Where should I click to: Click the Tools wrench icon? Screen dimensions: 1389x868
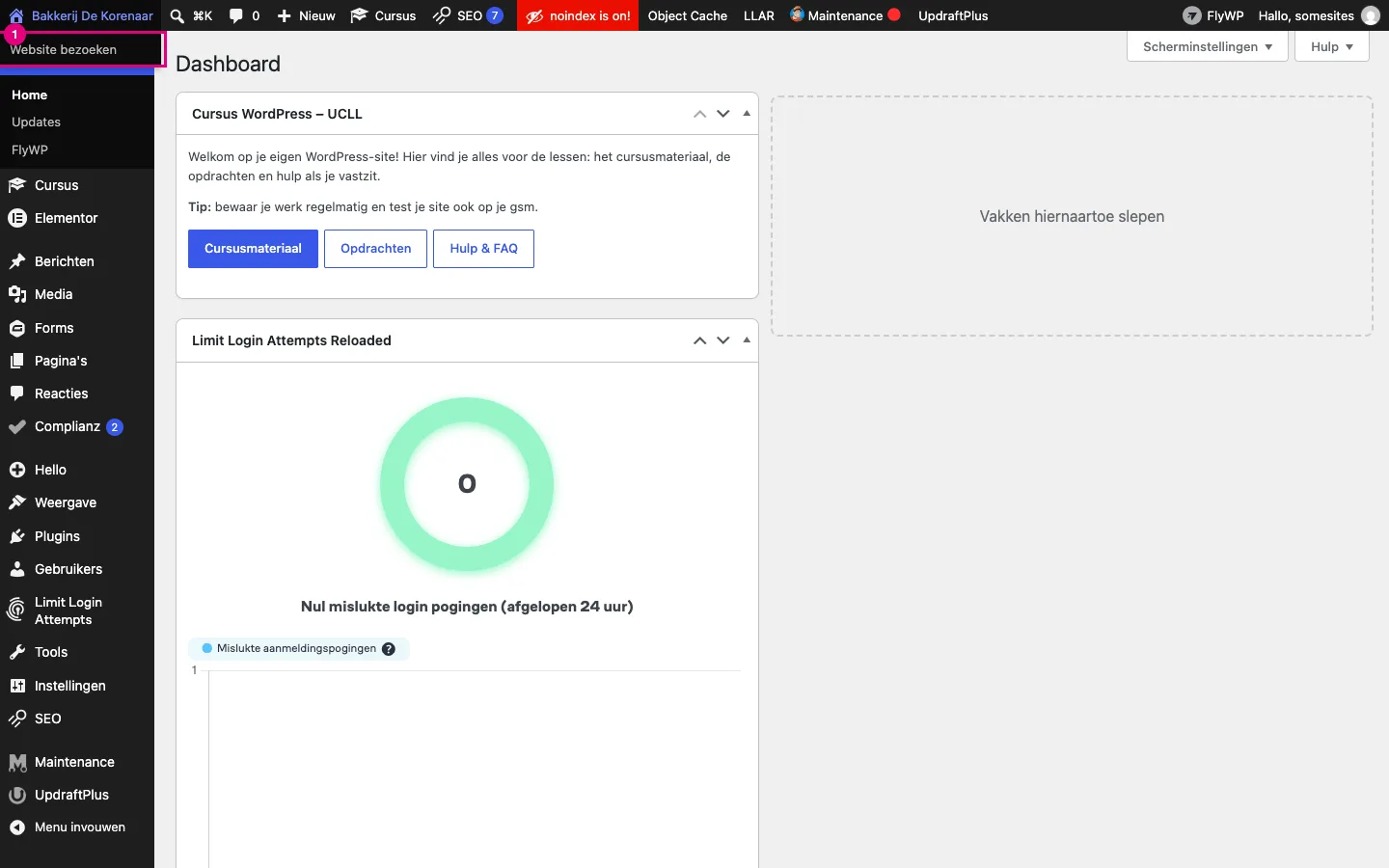[x=17, y=652]
